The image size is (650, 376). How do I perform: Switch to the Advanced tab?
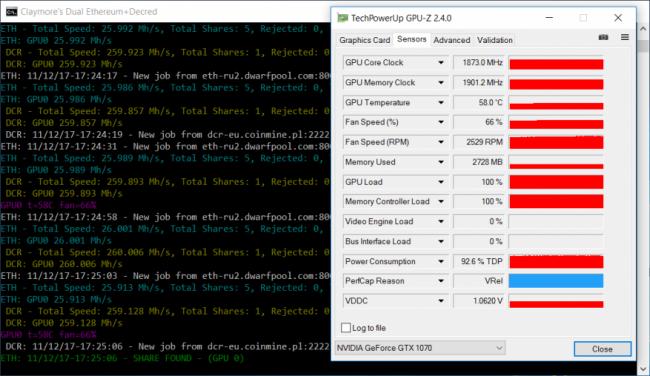[451, 40]
